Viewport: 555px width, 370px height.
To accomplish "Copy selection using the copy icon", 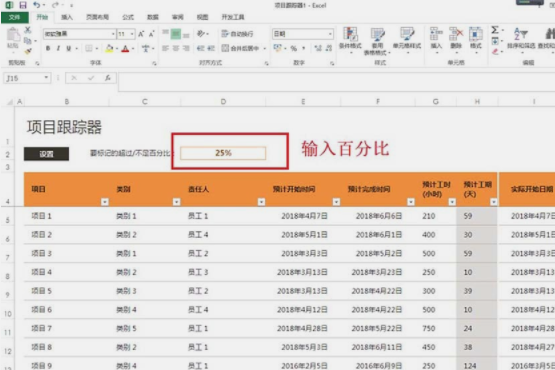I will point(28,41).
